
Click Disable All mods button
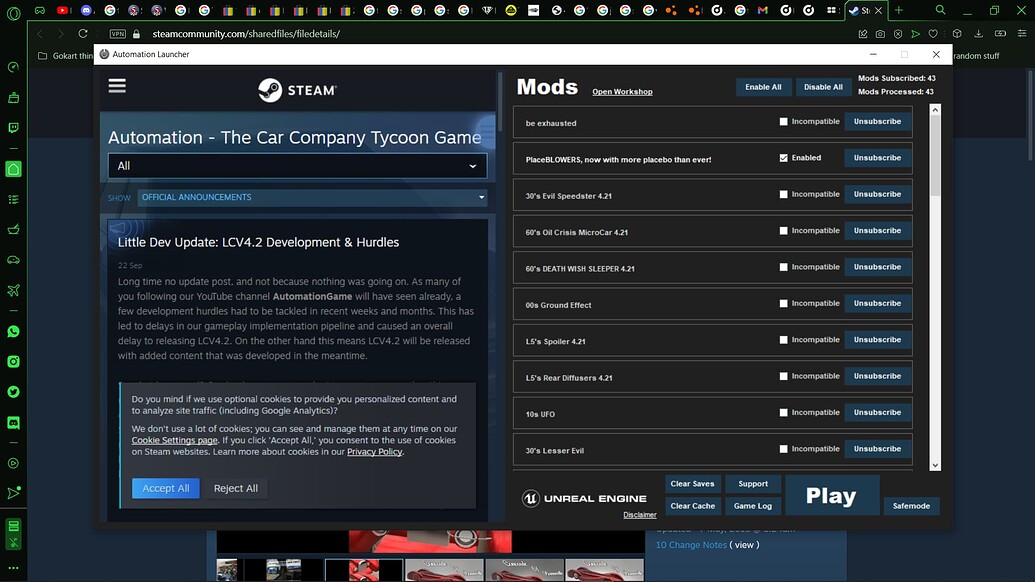pyautogui.click(x=823, y=87)
